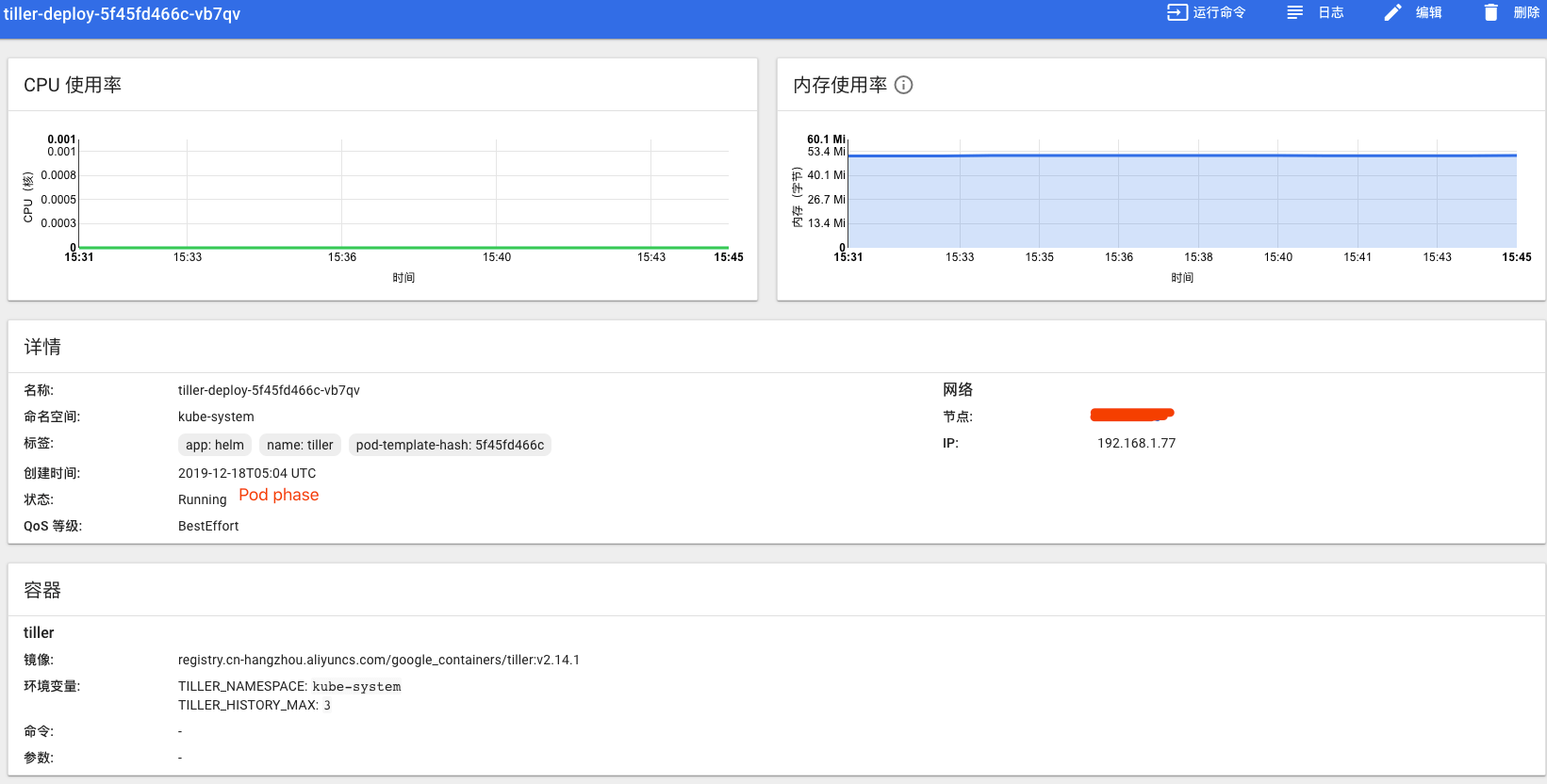1547x784 pixels.
Task: Click the 15:41 tick on memory chart
Action: tap(1358, 257)
